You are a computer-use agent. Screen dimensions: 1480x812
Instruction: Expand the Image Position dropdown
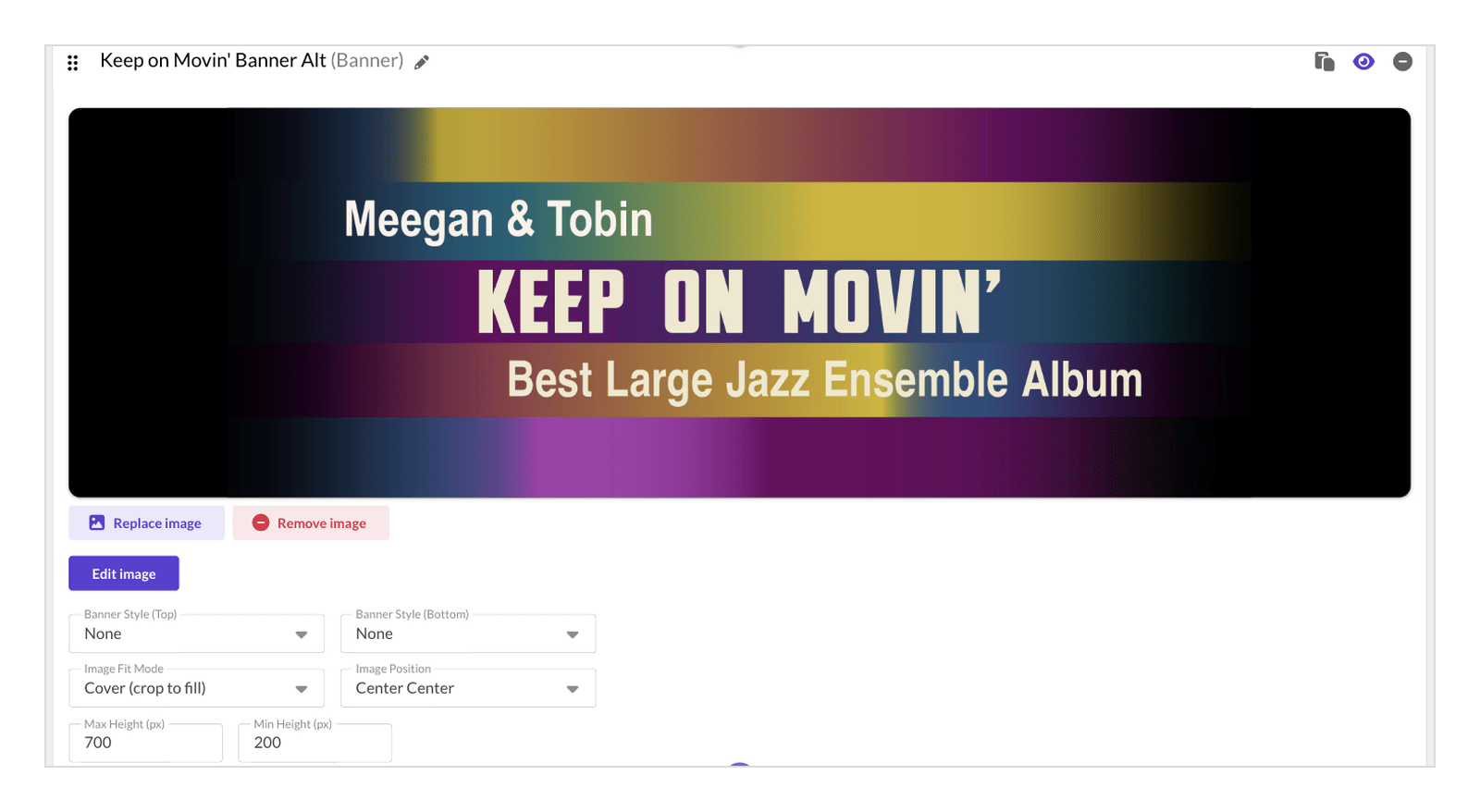click(468, 688)
